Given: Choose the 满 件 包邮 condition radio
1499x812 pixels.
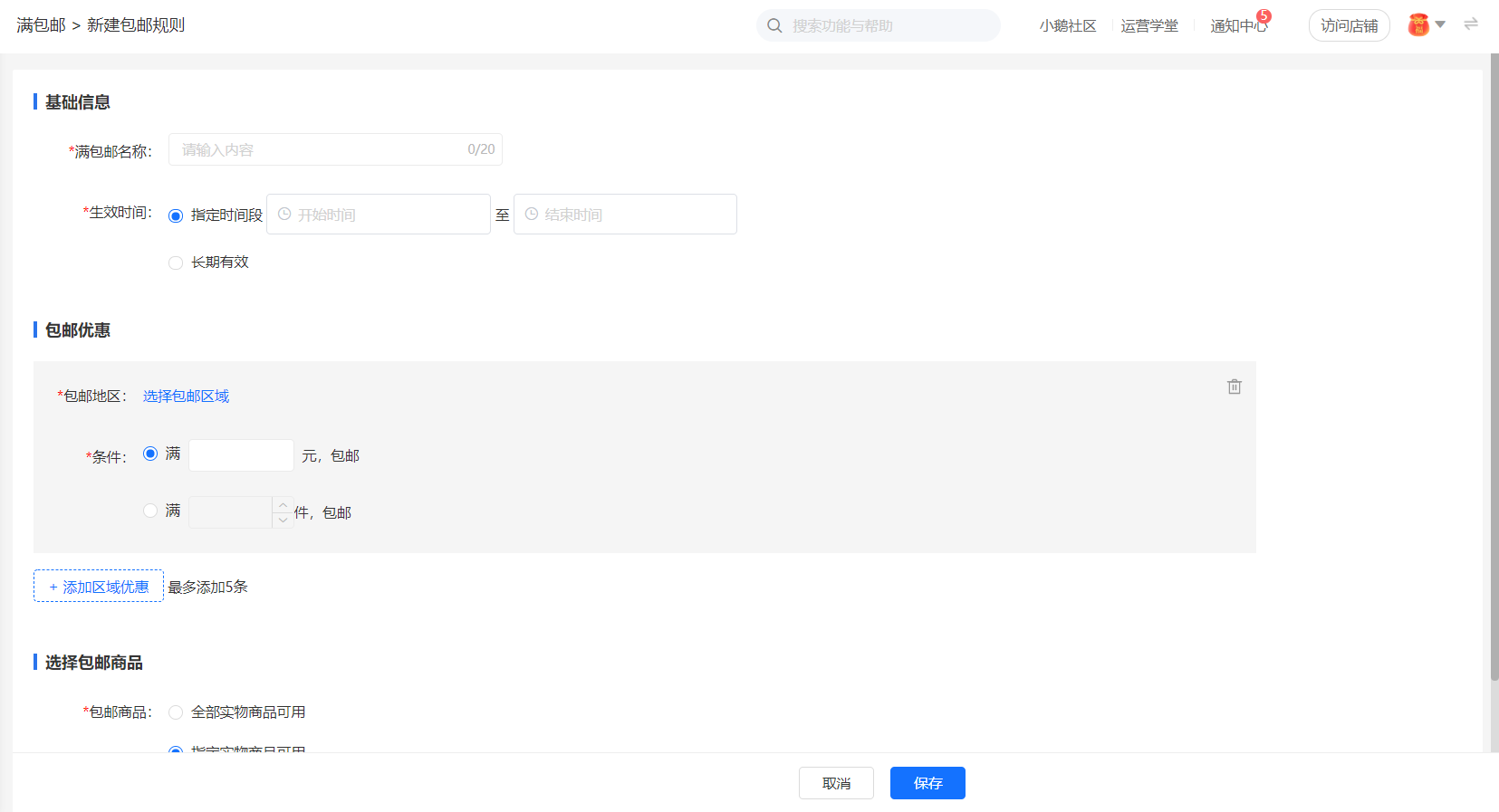Looking at the screenshot, I should [150, 511].
